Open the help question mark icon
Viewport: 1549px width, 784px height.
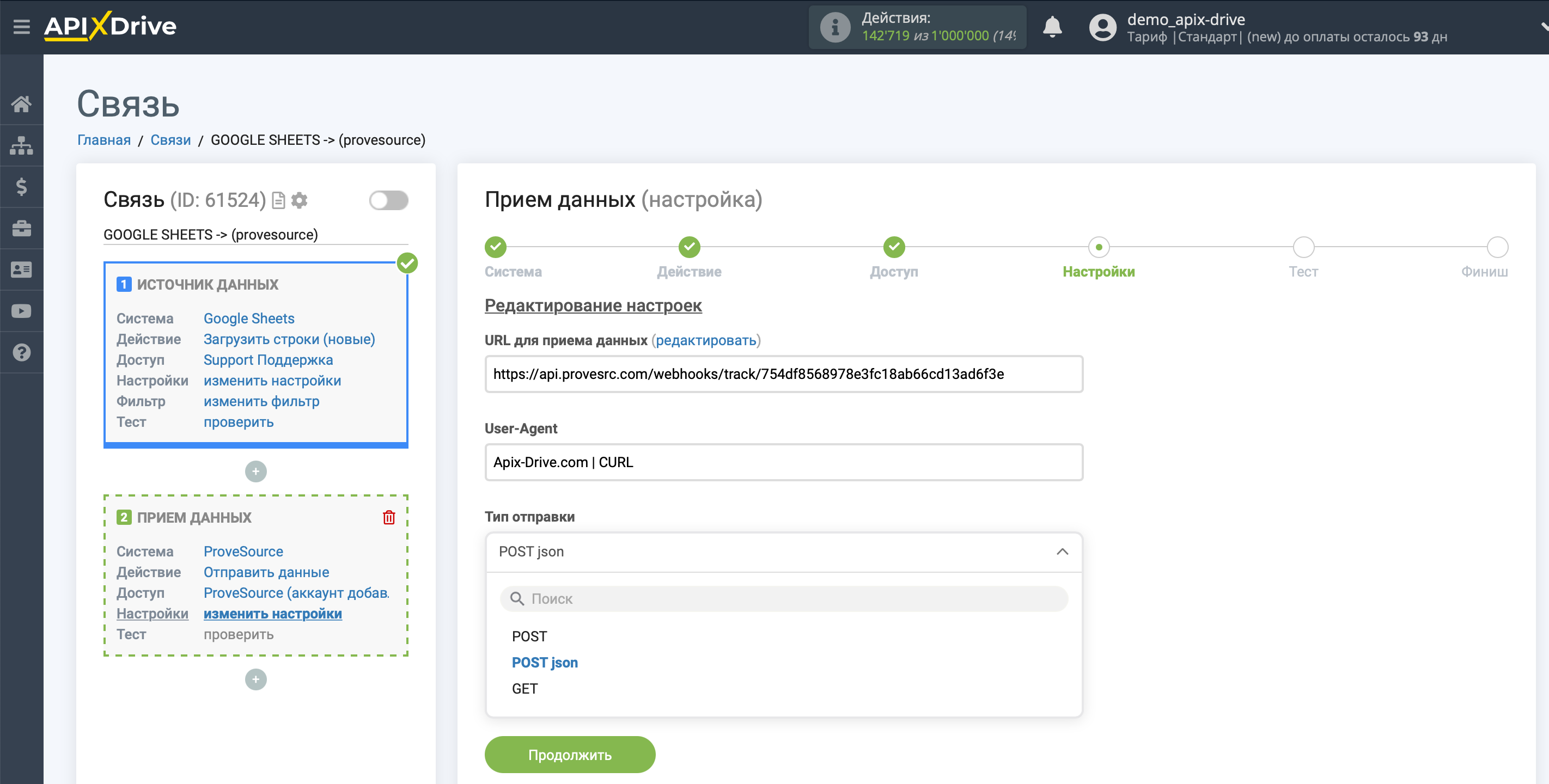(x=22, y=353)
